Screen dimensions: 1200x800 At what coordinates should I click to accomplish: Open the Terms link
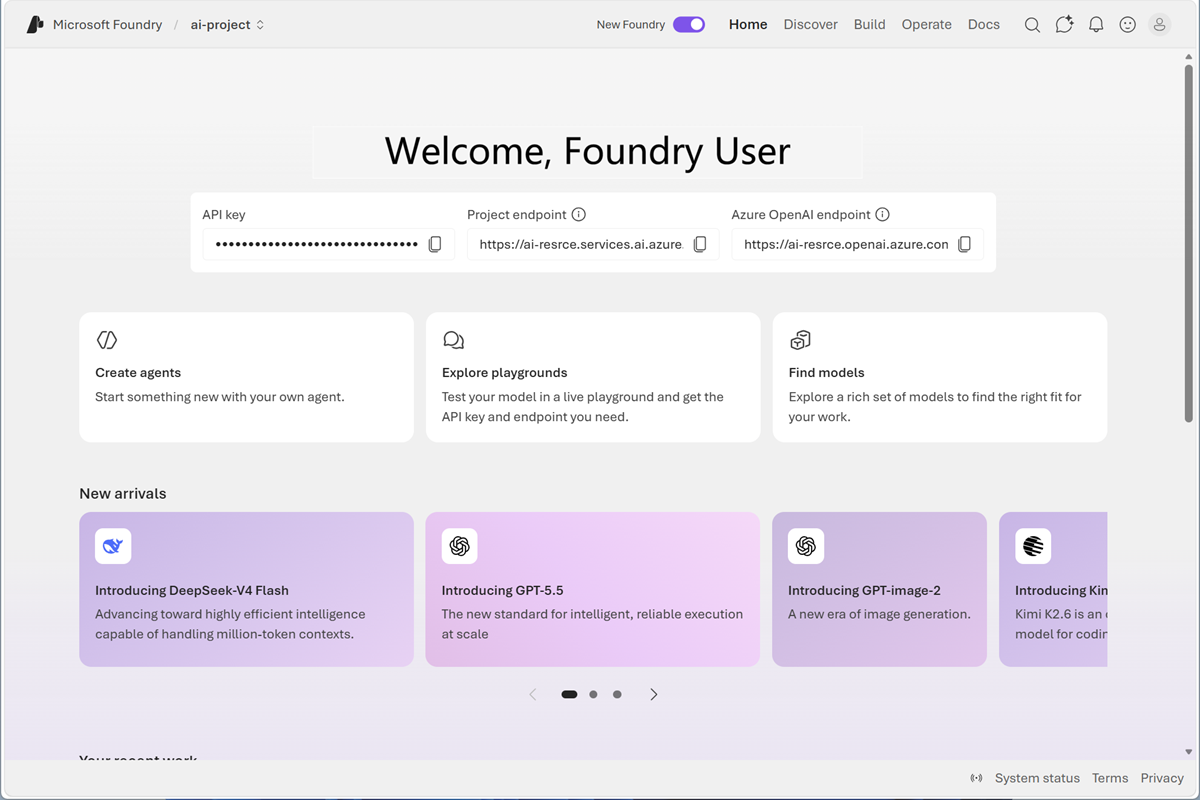pyautogui.click(x=1110, y=778)
